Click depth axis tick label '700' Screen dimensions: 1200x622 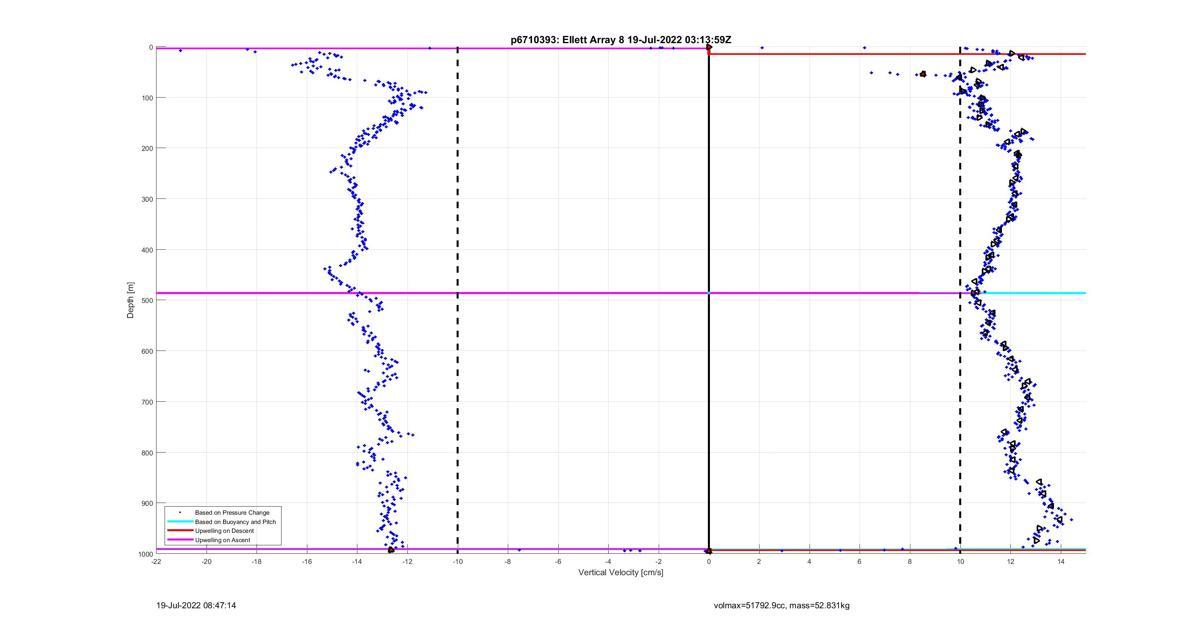(146, 402)
